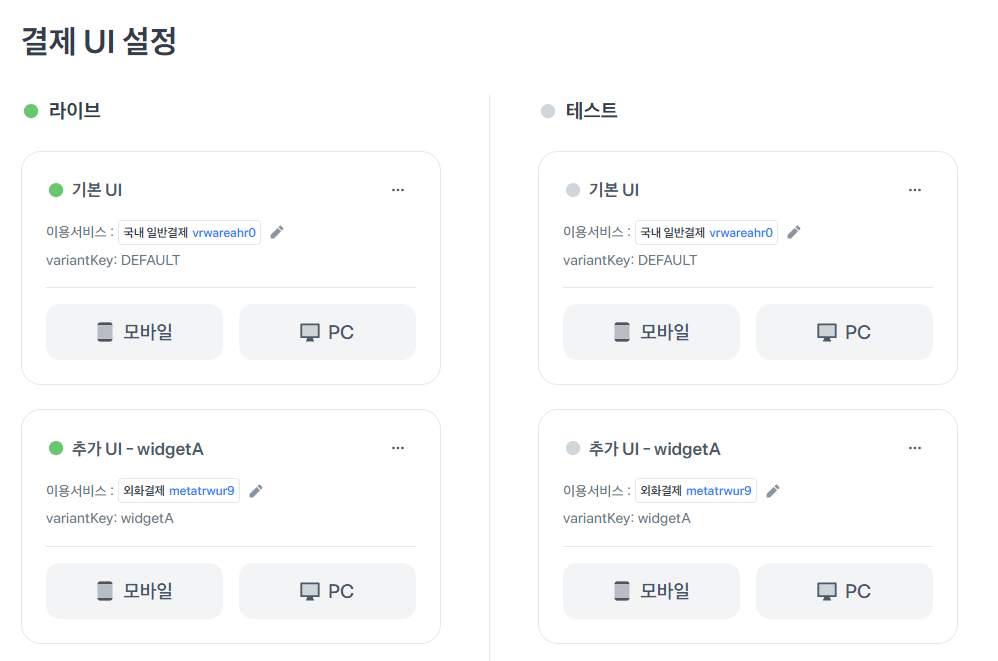This screenshot has width=998, height=661.
Task: Click vrwareahr0 service tag in test 기본 UI
Action: point(741,233)
